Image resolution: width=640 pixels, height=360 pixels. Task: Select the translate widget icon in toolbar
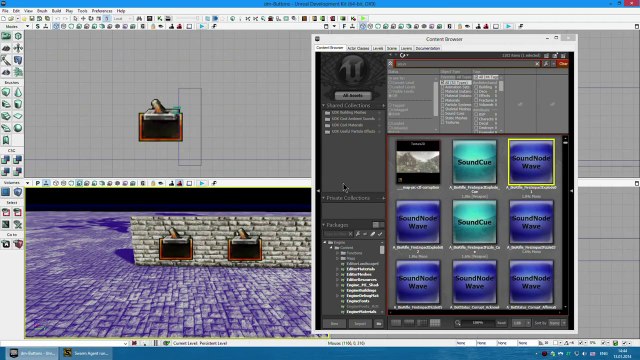(x=83, y=18)
